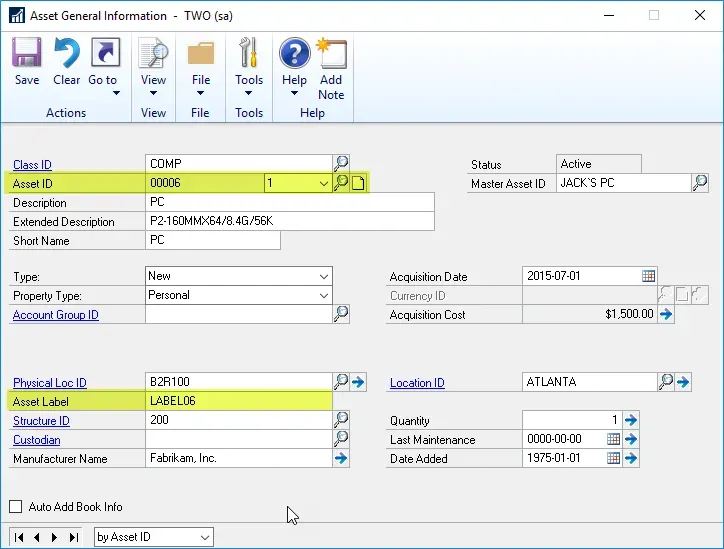Image resolution: width=724 pixels, height=549 pixels.
Task: Expand Property Type dropdown showing Personal
Action: pos(323,295)
